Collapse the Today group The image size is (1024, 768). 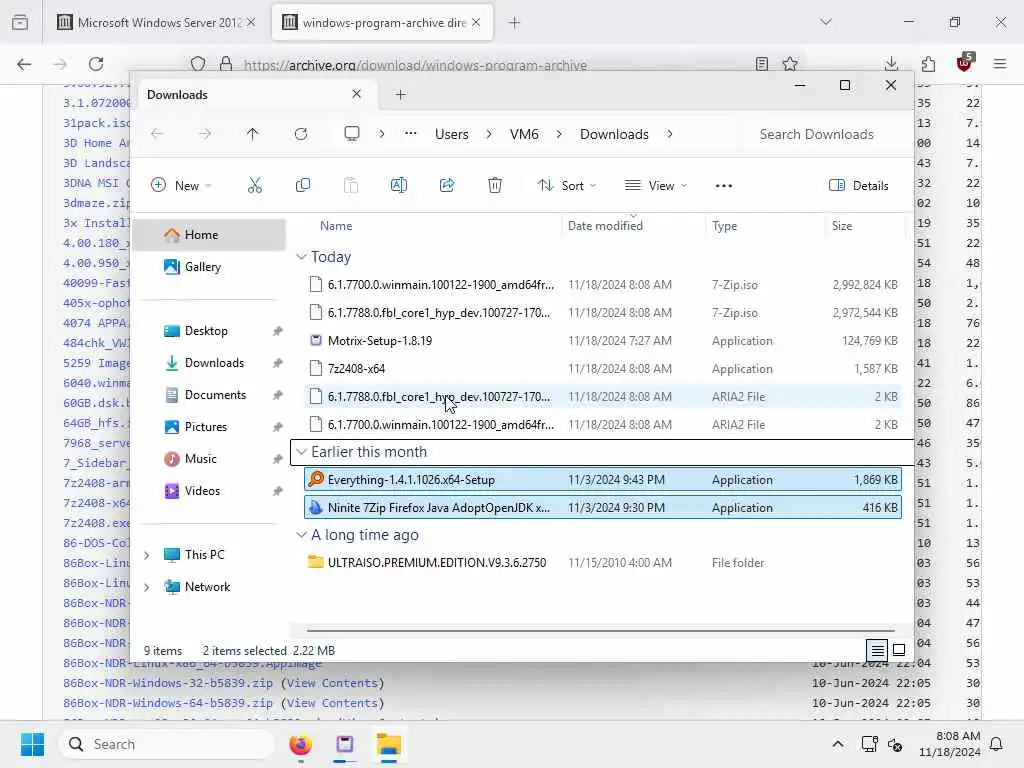click(x=301, y=257)
